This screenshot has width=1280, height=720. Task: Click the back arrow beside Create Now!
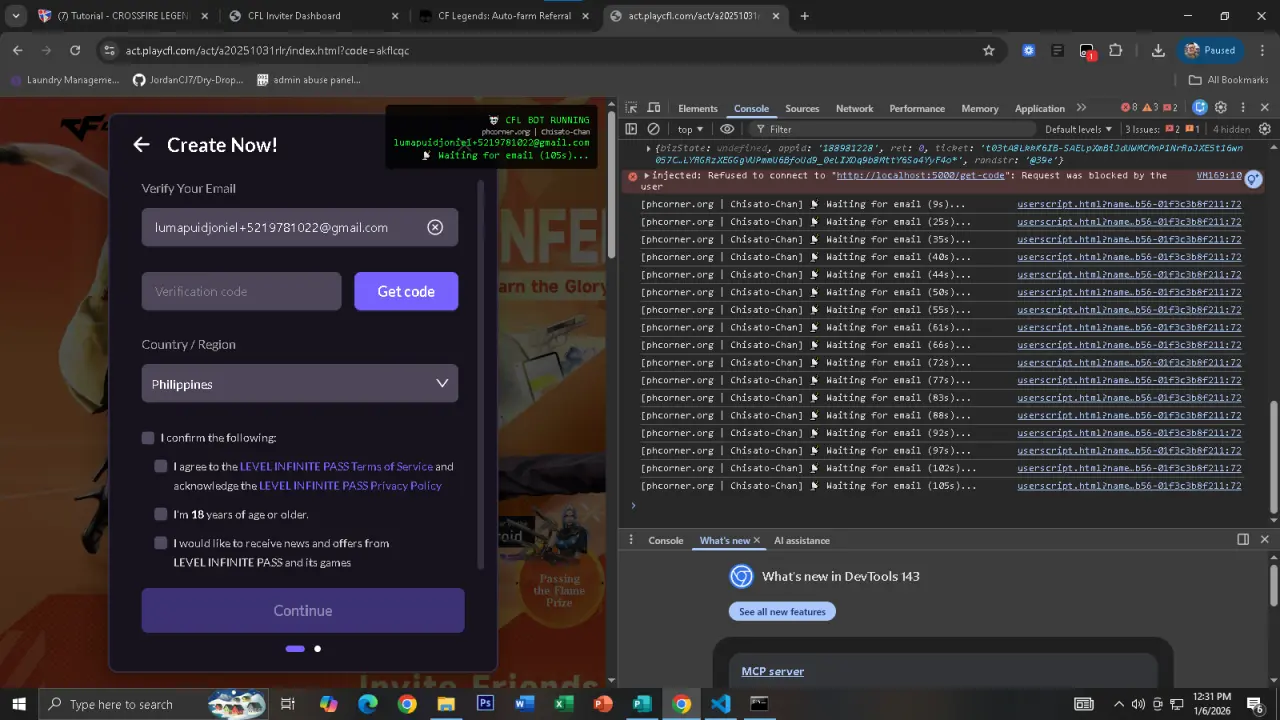(x=141, y=145)
